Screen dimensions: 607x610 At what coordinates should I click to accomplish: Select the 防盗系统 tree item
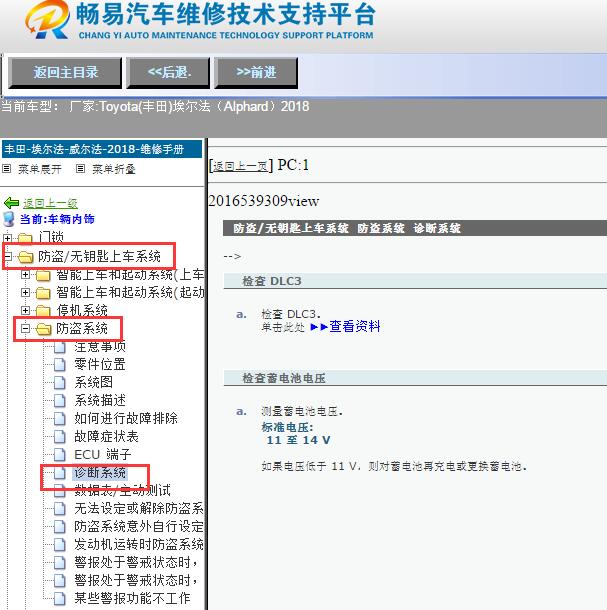[x=82, y=328]
